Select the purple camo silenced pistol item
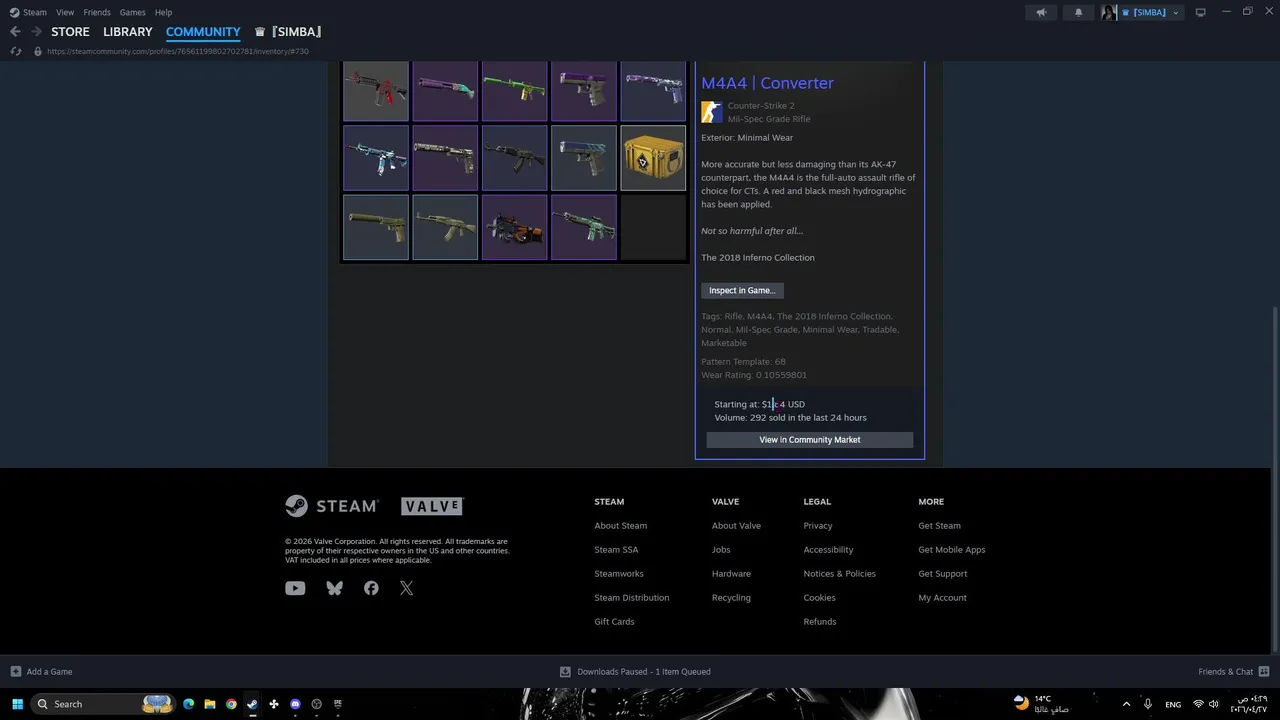 click(653, 91)
